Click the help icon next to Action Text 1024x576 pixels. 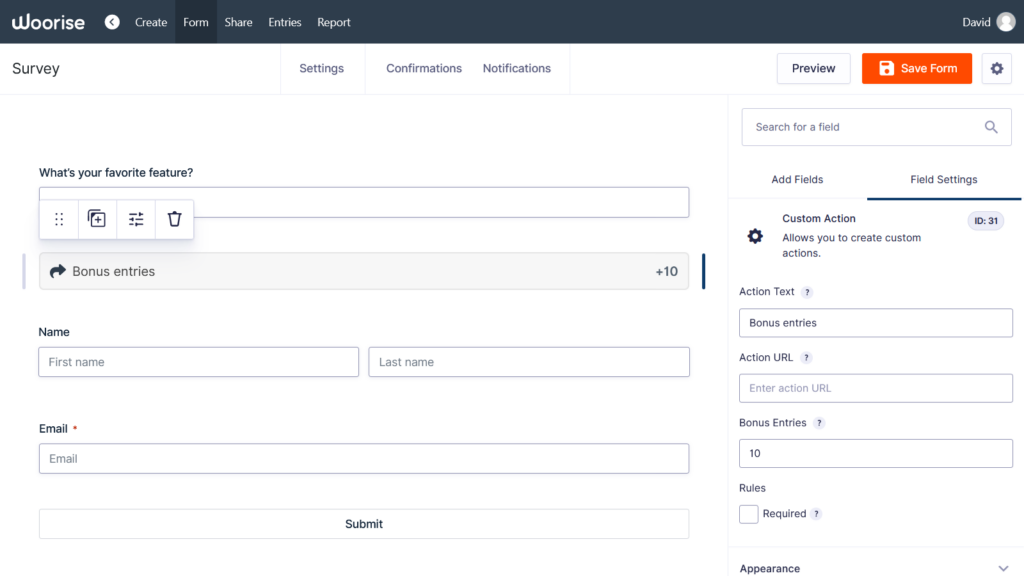click(807, 292)
